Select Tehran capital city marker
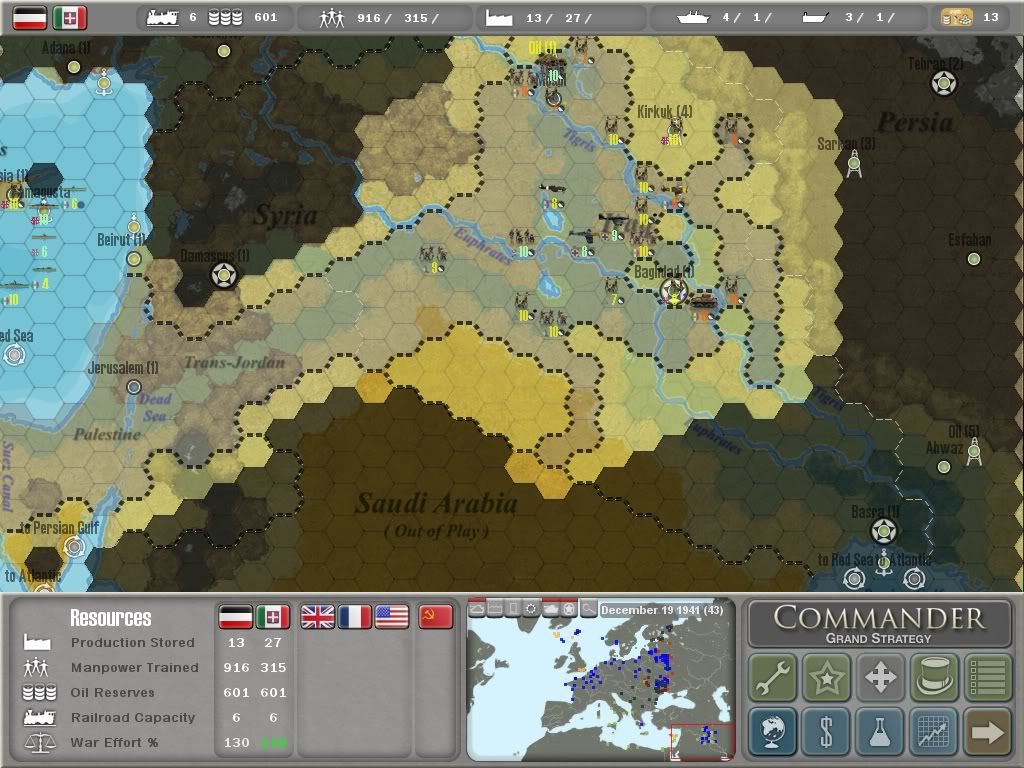This screenshot has width=1024, height=768. pyautogui.click(x=944, y=83)
